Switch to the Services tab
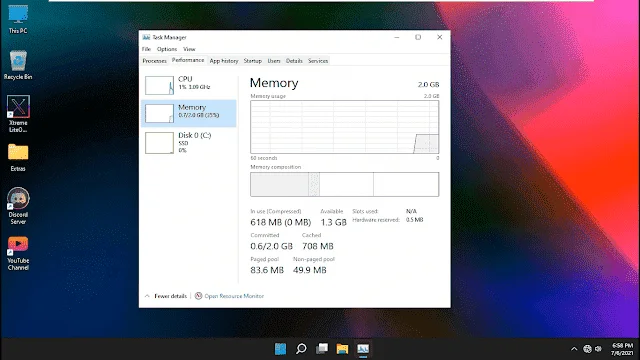The width and height of the screenshot is (640, 360). [318, 61]
